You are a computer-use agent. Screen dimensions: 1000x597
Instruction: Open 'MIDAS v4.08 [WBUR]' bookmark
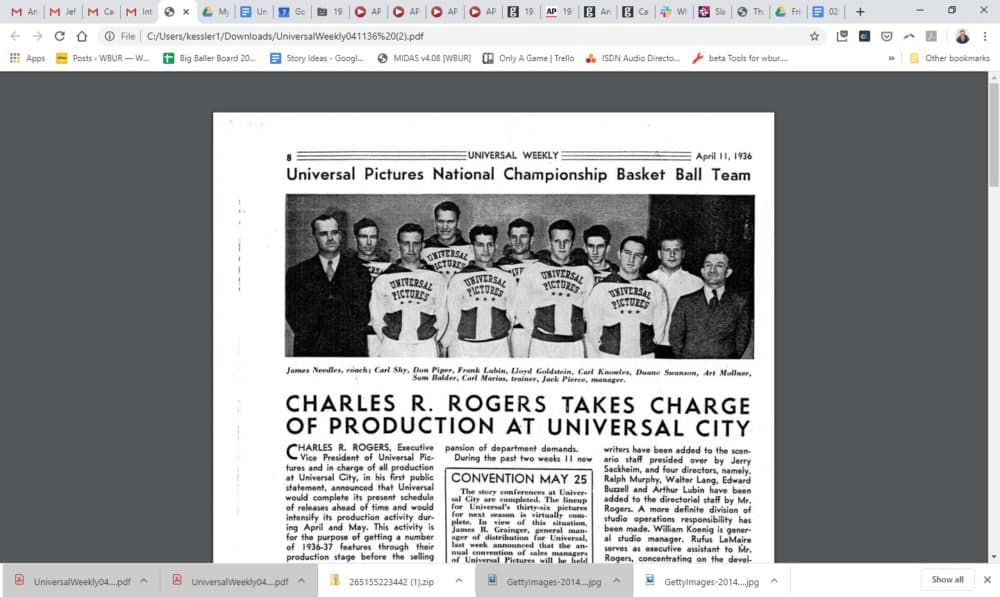coord(424,58)
